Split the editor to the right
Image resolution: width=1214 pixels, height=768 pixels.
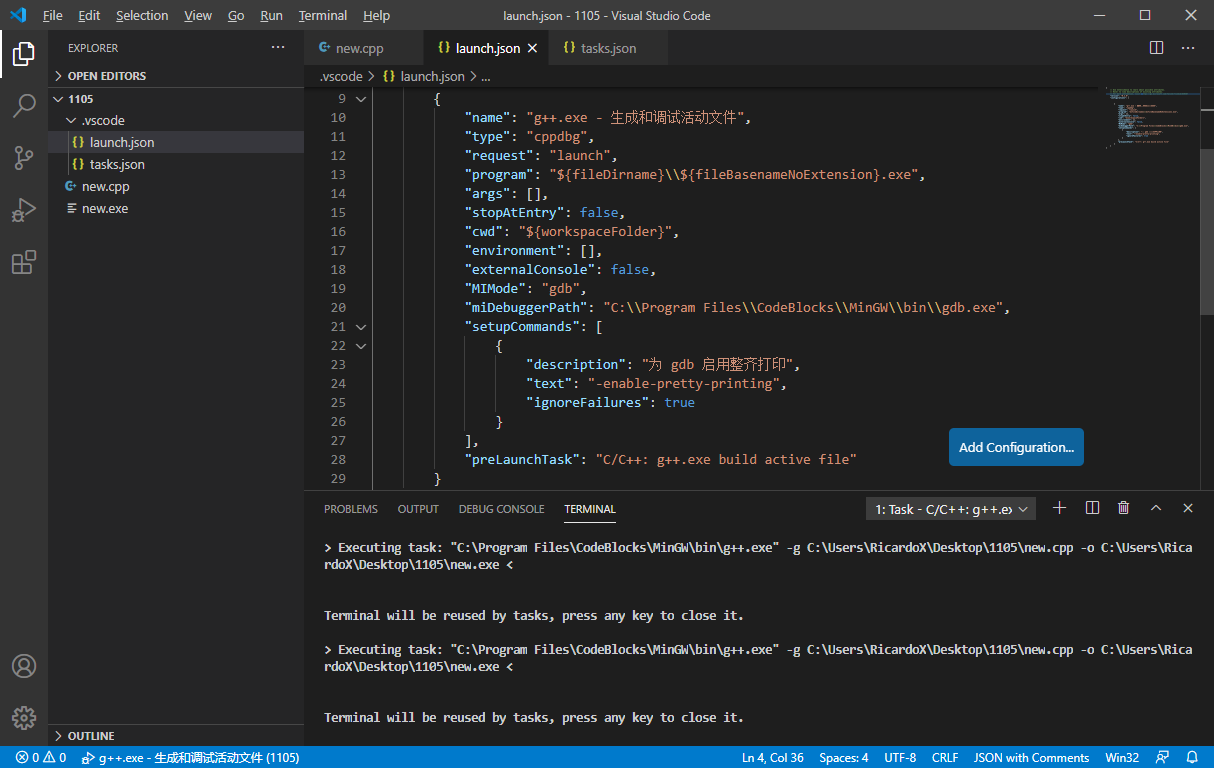click(1156, 48)
